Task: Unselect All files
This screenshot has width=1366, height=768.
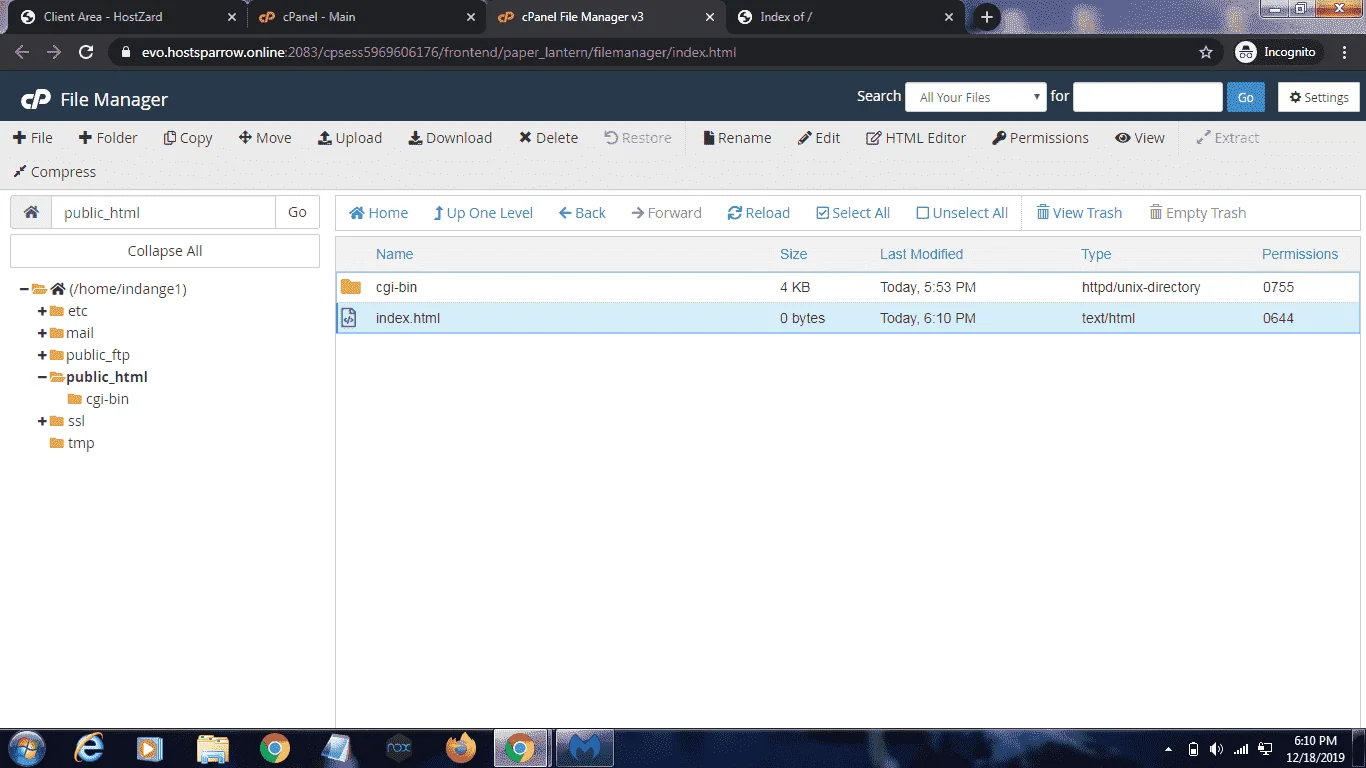Action: pyautogui.click(x=962, y=213)
